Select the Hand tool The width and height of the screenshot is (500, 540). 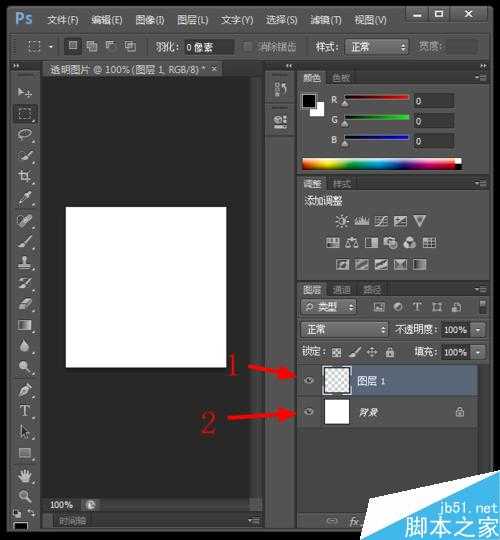pyautogui.click(x=24, y=476)
